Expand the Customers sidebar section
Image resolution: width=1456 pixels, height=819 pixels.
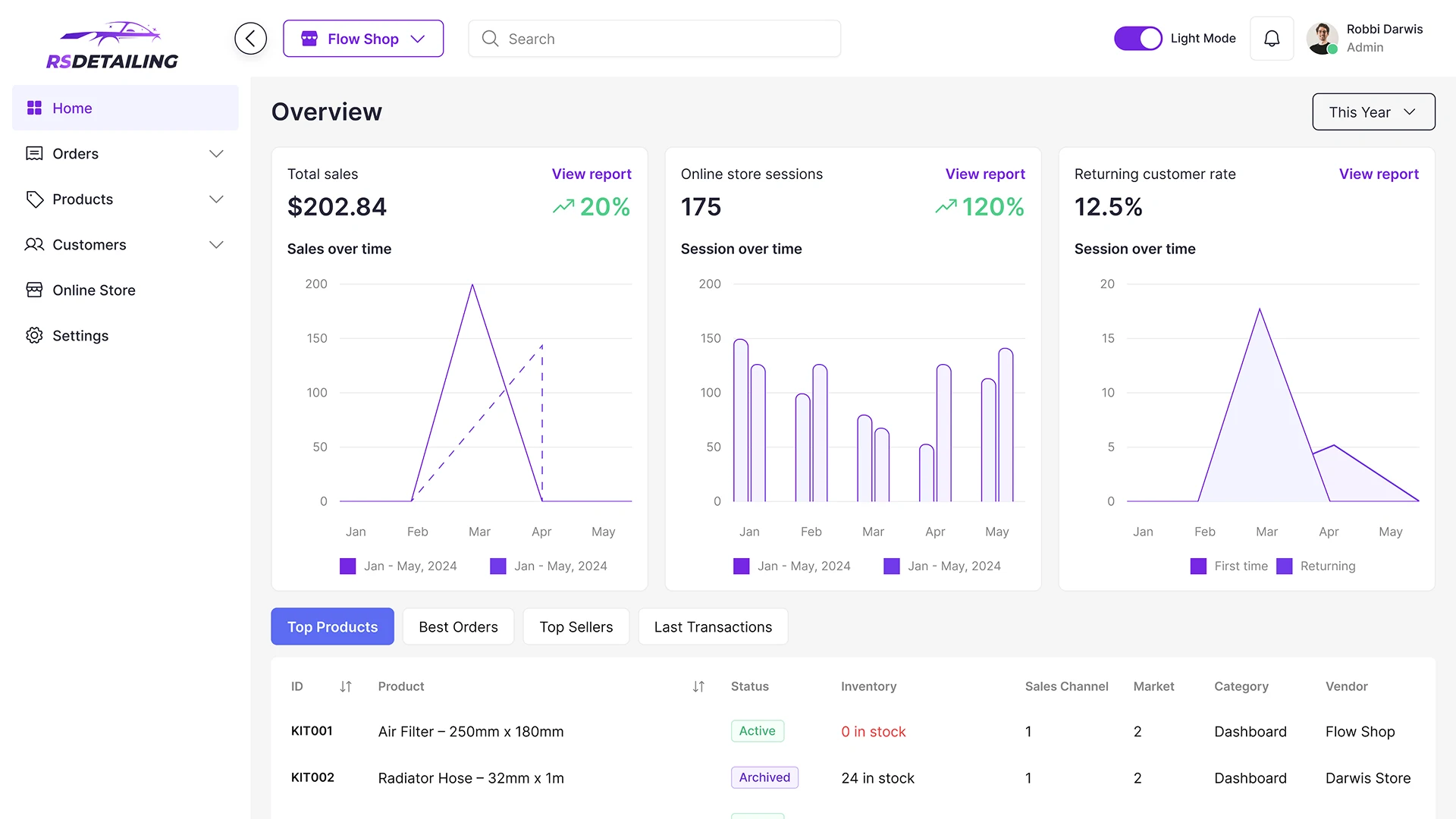coord(216,244)
